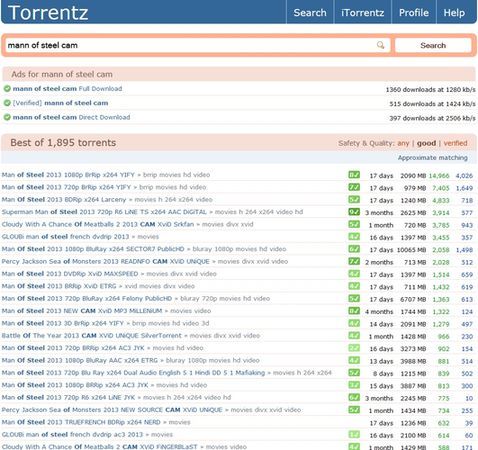The height and width of the screenshot is (450, 478).
Task: Click '1360 downloads at 1280 kb/s' text
Action: pyautogui.click(x=430, y=89)
